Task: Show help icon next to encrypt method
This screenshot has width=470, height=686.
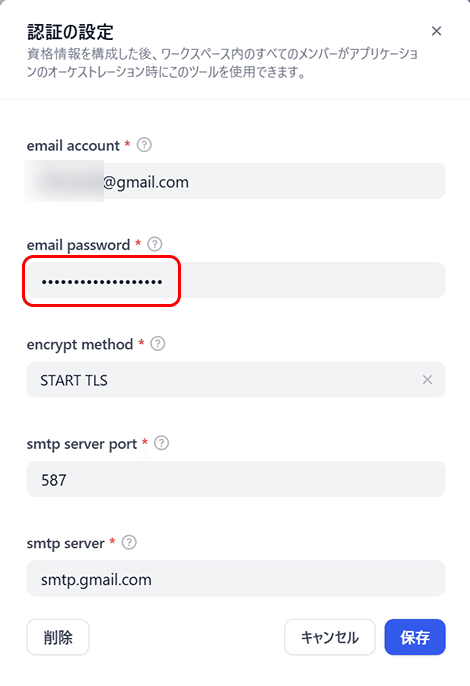Action: (x=158, y=343)
